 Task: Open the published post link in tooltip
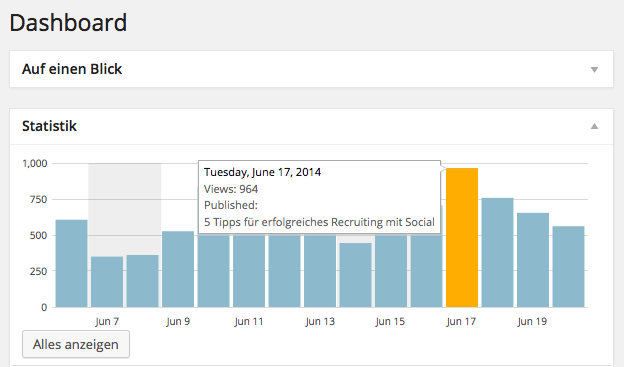click(x=319, y=222)
